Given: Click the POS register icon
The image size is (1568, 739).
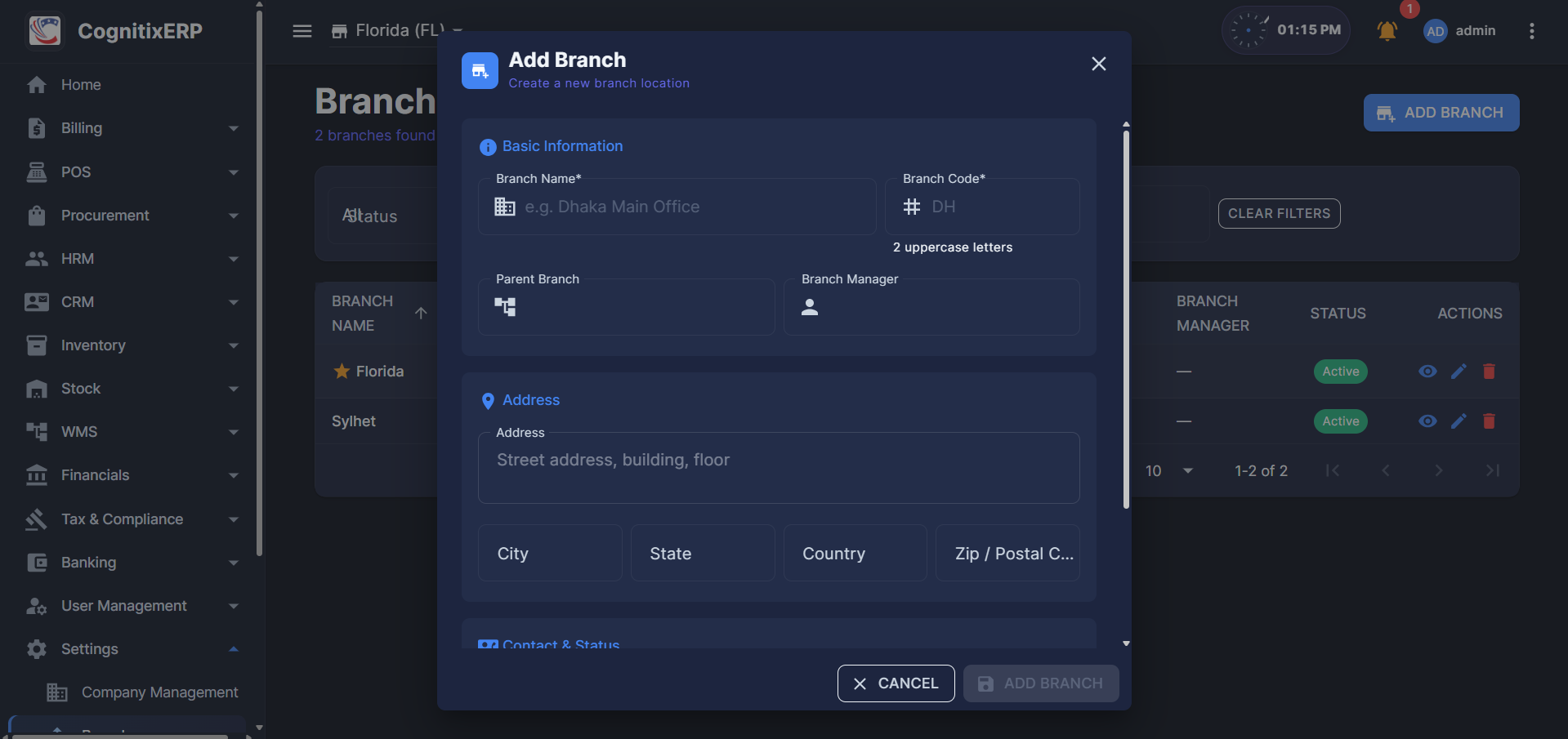Looking at the screenshot, I should tap(37, 171).
